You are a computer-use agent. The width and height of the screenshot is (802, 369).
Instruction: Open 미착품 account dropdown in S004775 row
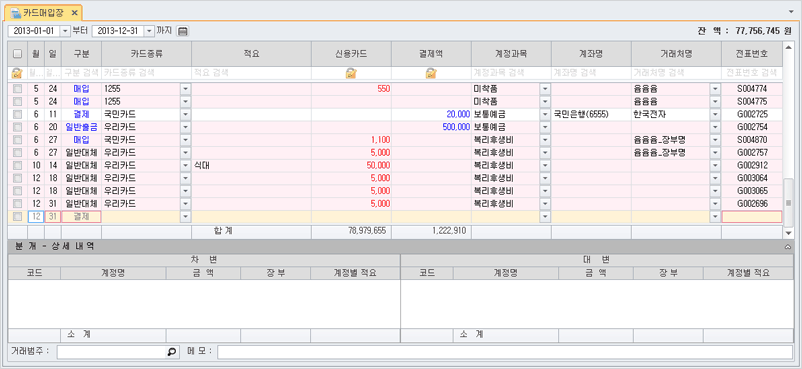pos(545,101)
